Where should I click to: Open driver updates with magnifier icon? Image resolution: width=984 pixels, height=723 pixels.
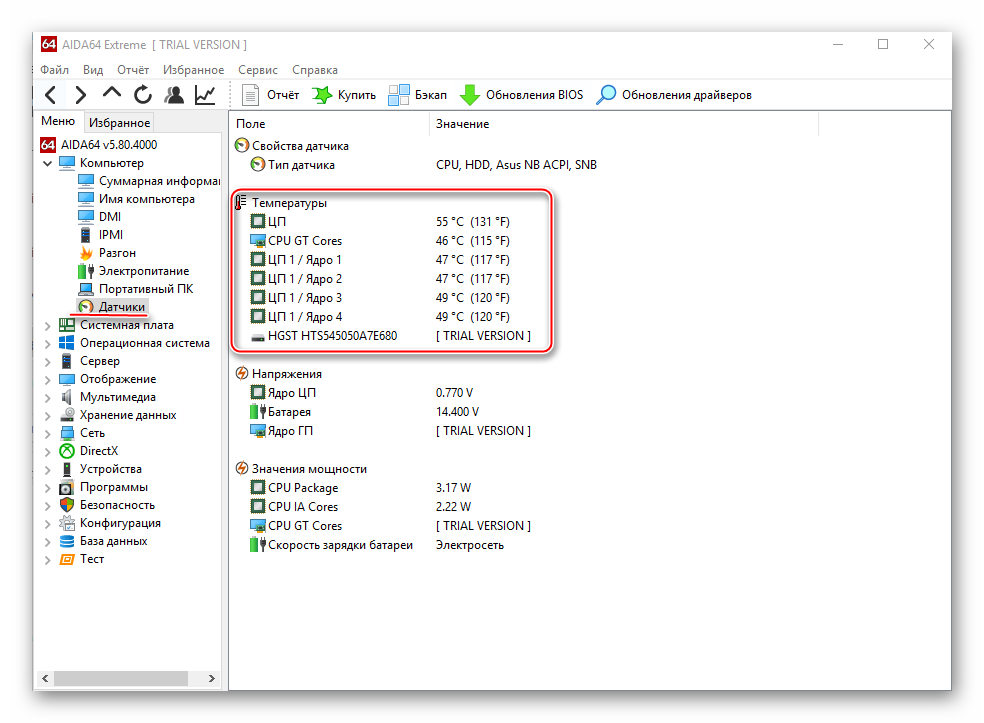click(x=673, y=95)
